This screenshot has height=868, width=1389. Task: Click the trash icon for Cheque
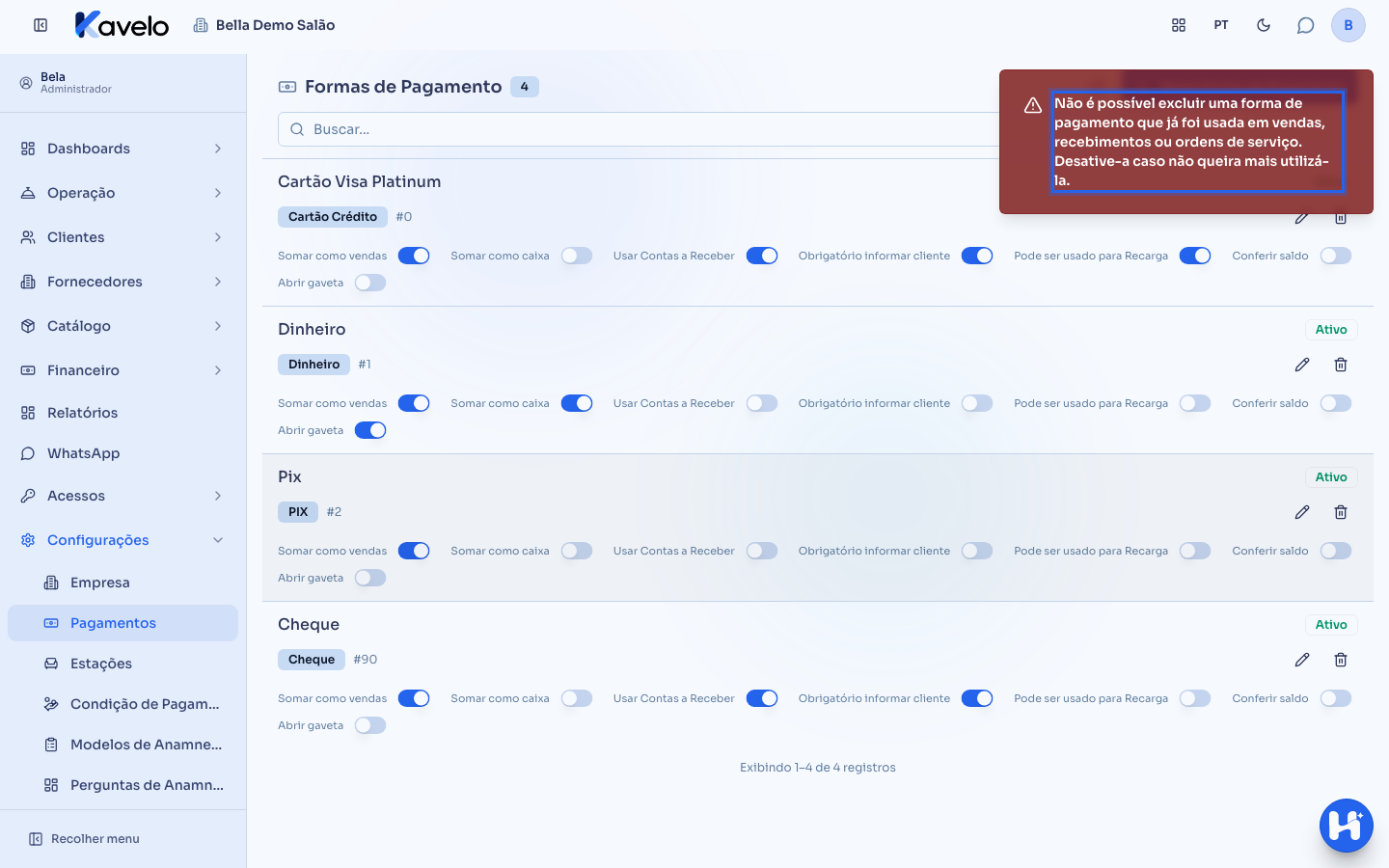point(1341,660)
